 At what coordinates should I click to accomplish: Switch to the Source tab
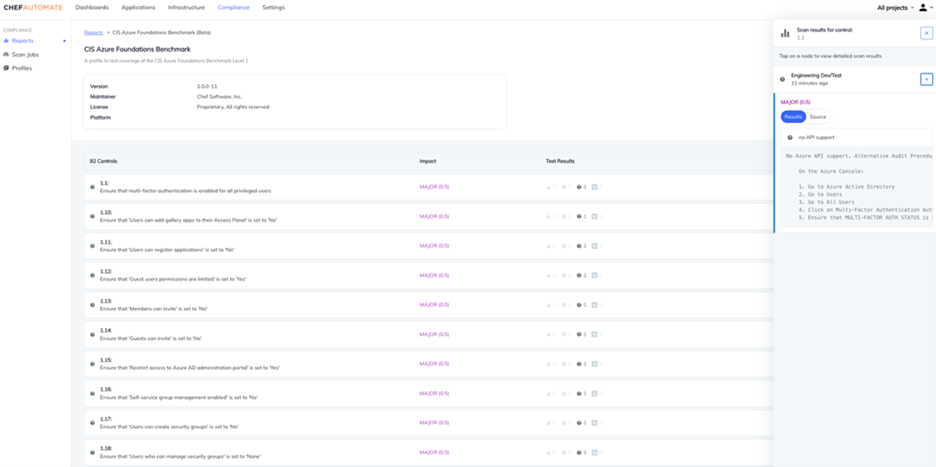tap(818, 117)
